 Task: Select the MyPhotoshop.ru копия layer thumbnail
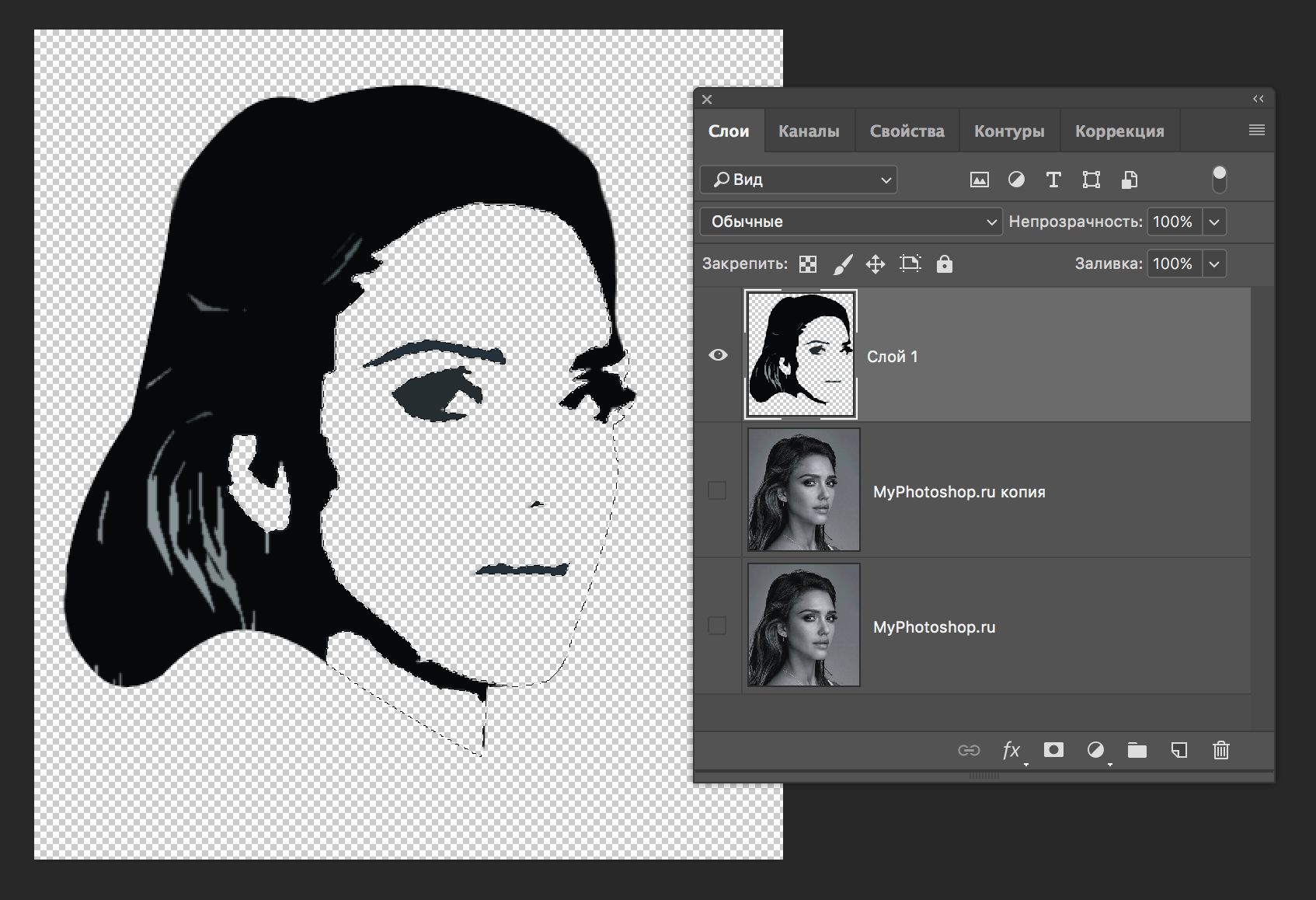click(803, 490)
